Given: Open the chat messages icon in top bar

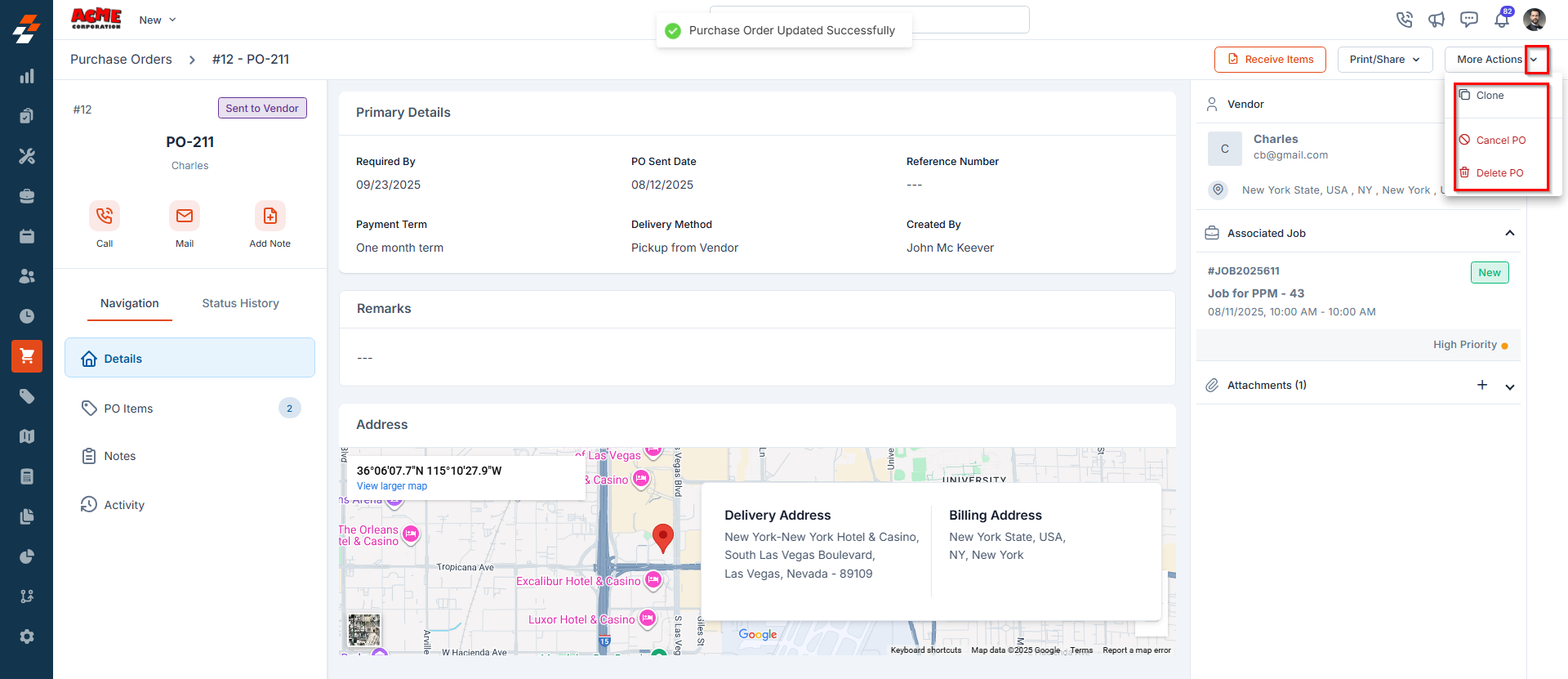Looking at the screenshot, I should [x=1469, y=20].
